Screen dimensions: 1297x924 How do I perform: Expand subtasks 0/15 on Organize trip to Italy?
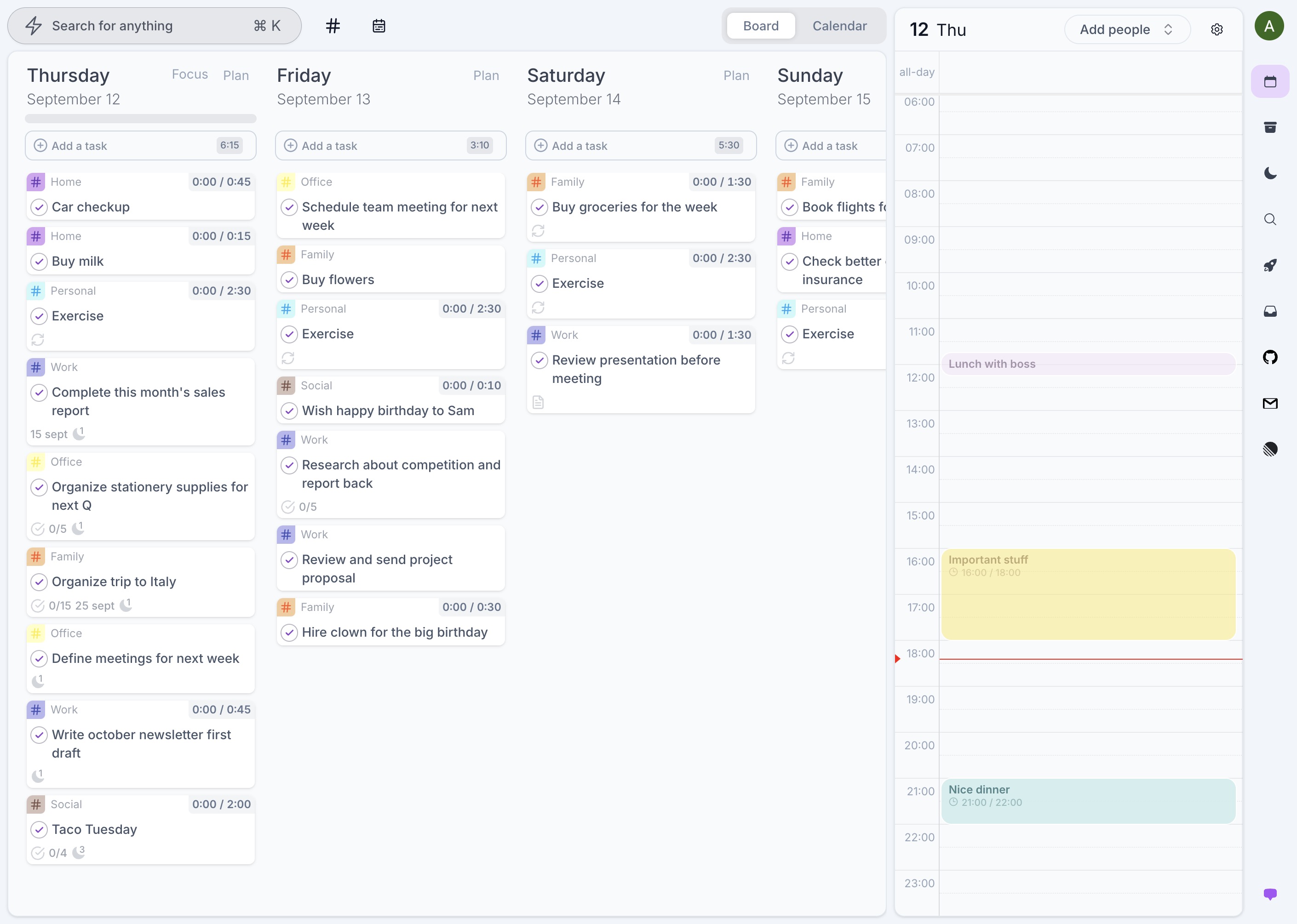[x=51, y=605]
